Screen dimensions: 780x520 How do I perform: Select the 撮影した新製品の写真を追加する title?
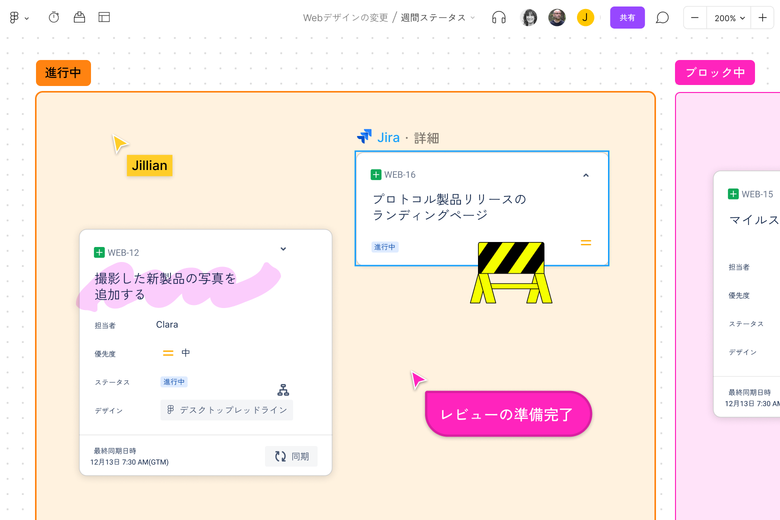click(x=165, y=286)
